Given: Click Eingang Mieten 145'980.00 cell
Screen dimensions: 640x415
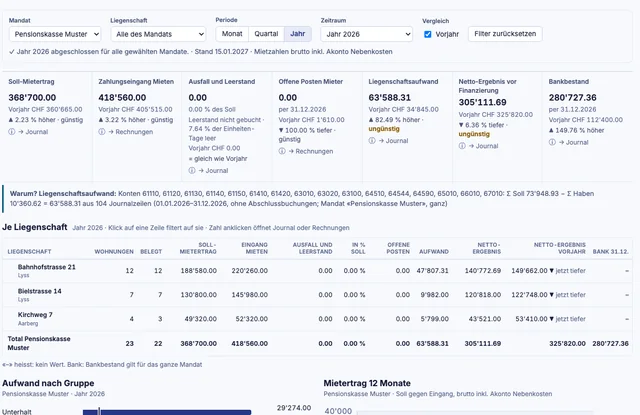Looking at the screenshot, I should 250,295.
